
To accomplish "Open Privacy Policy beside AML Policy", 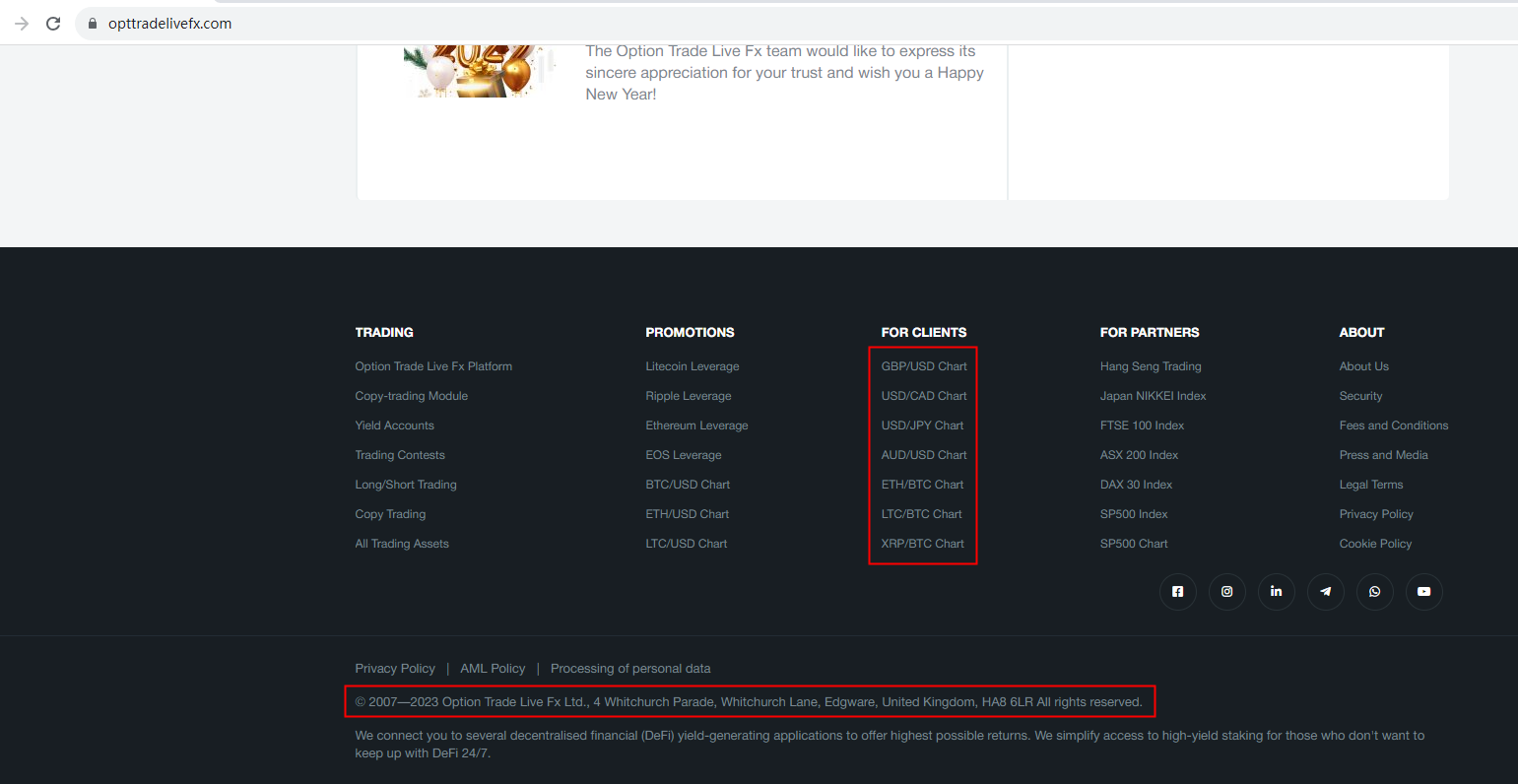I will point(395,669).
